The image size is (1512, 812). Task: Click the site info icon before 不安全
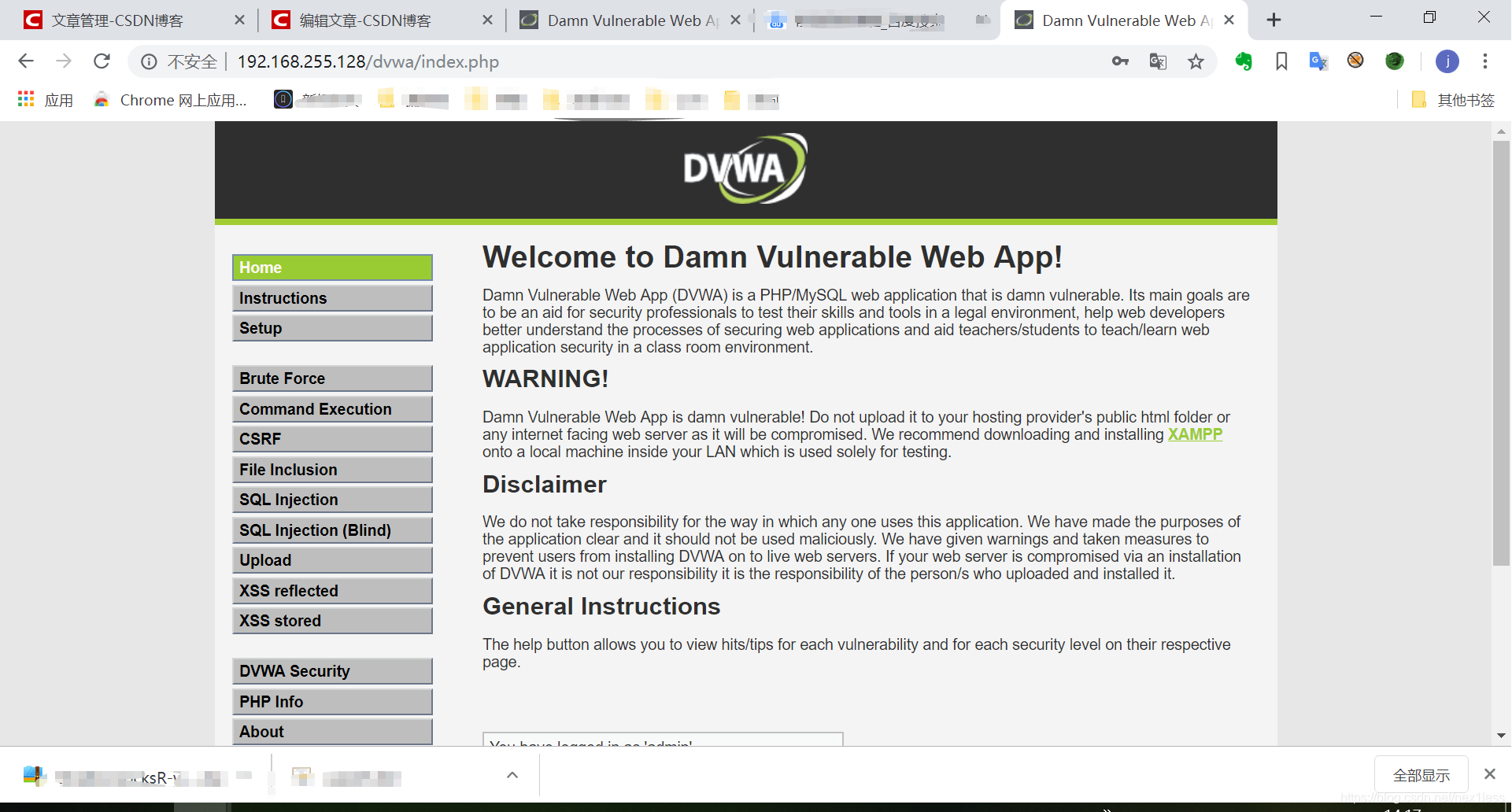(149, 61)
